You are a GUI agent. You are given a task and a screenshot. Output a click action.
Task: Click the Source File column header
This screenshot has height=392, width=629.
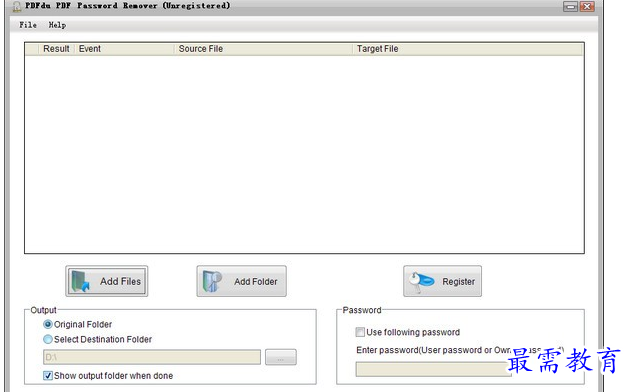pyautogui.click(x=264, y=49)
